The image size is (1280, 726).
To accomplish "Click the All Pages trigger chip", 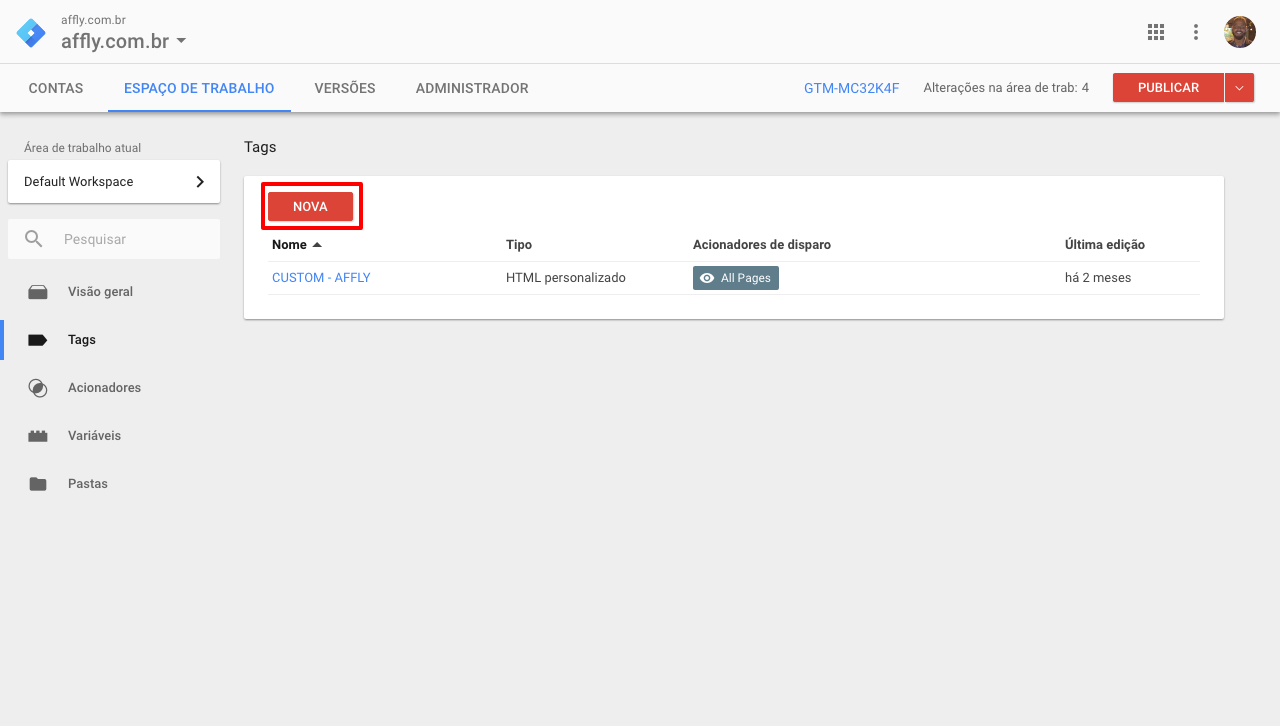I will click(735, 278).
